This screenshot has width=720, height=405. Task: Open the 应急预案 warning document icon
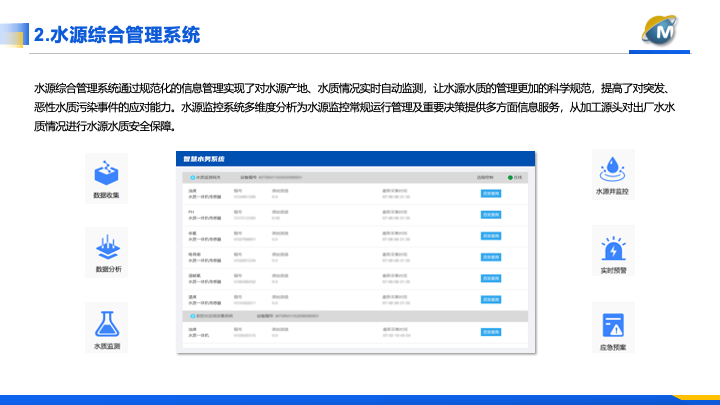613,324
